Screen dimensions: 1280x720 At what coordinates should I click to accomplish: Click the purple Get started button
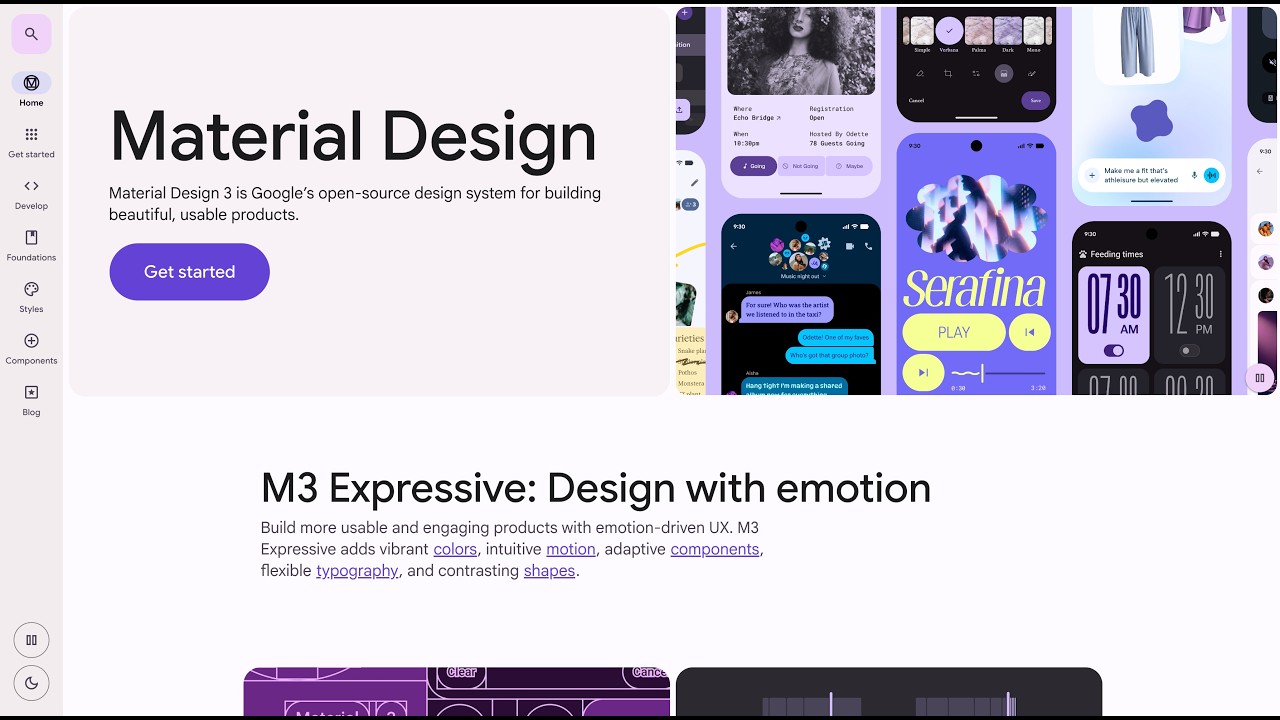click(189, 272)
